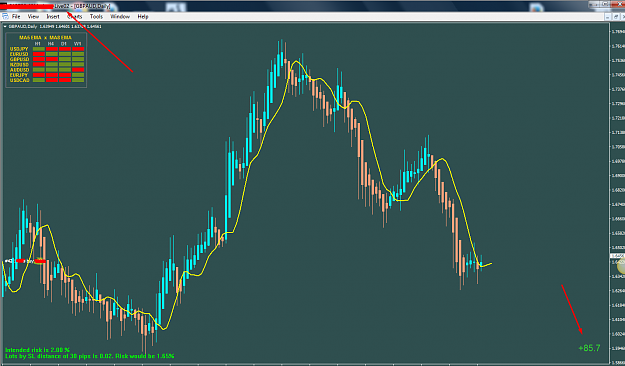Click the chart icon left of File
The image size is (625, 366).
[5, 16]
